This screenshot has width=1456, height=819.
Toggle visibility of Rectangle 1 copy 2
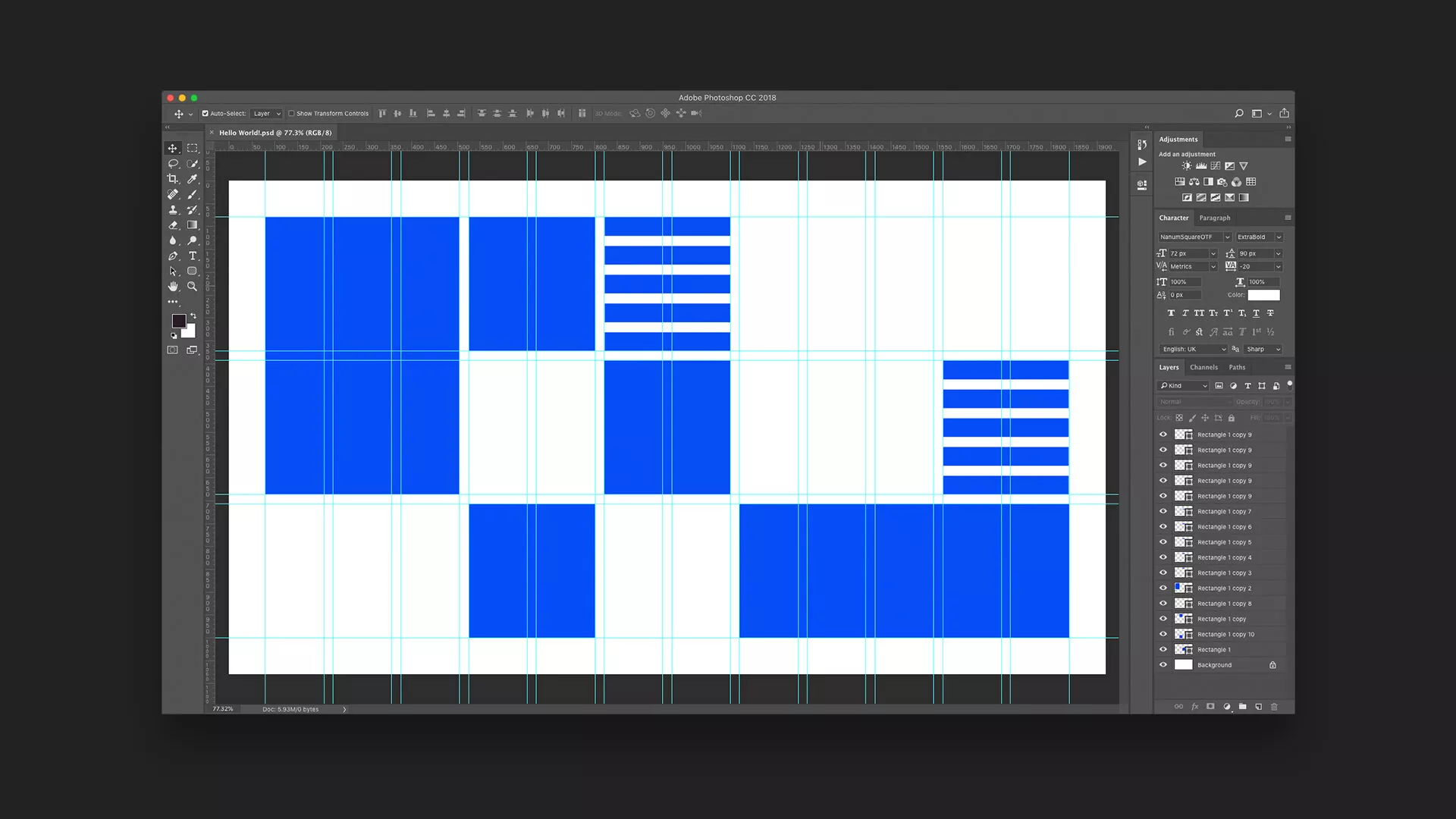1163,588
